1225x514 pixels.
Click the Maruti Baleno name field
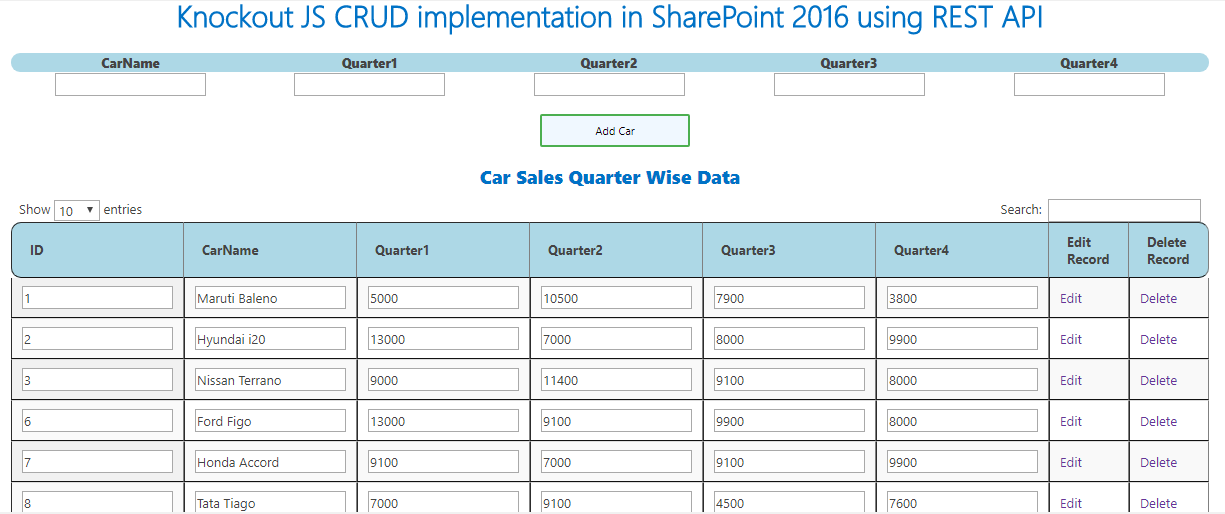tap(270, 298)
